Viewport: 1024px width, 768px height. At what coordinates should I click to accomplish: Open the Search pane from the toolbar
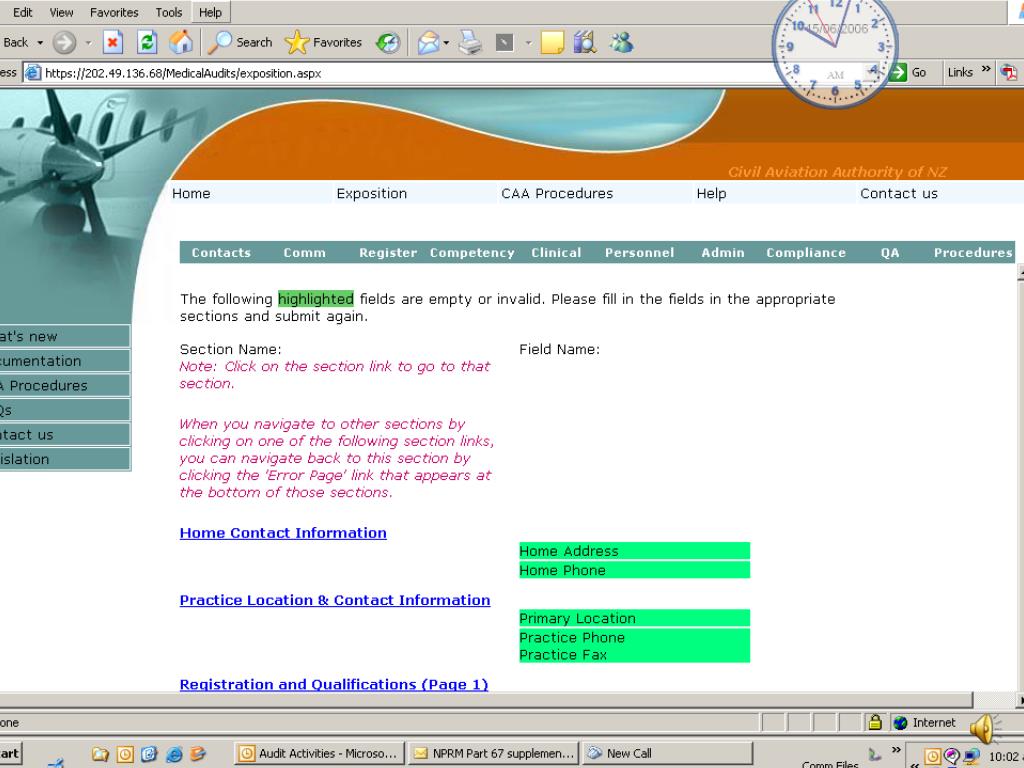coord(240,42)
